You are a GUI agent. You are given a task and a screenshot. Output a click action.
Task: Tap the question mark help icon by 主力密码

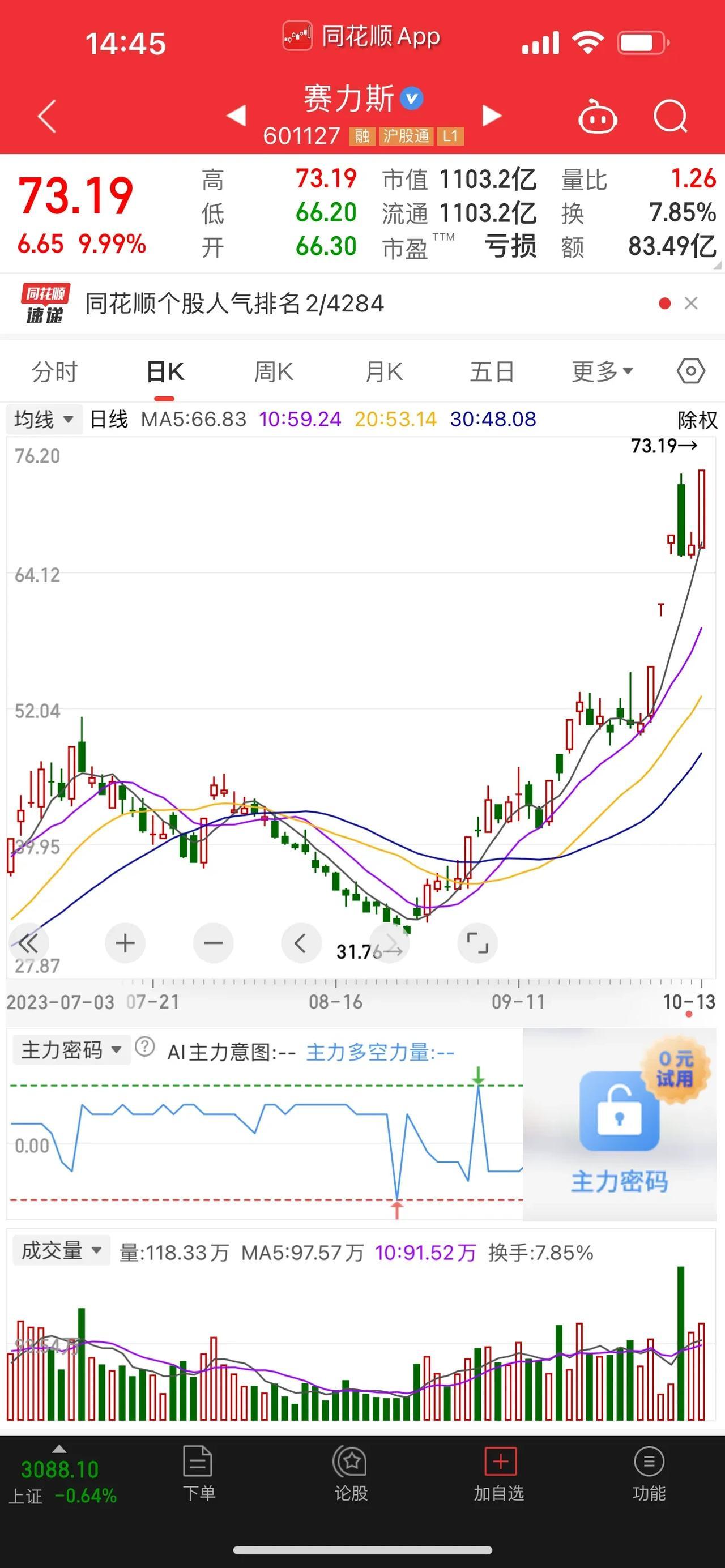point(145,1047)
